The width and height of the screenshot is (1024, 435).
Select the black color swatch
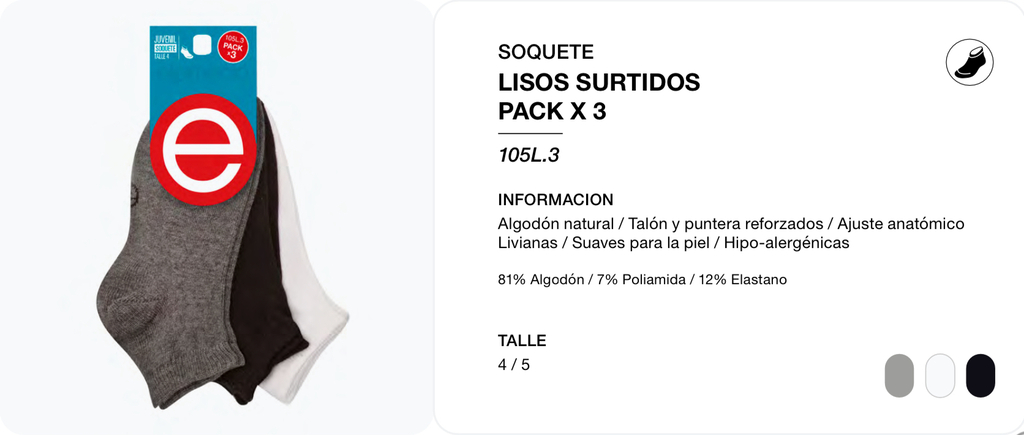980,376
